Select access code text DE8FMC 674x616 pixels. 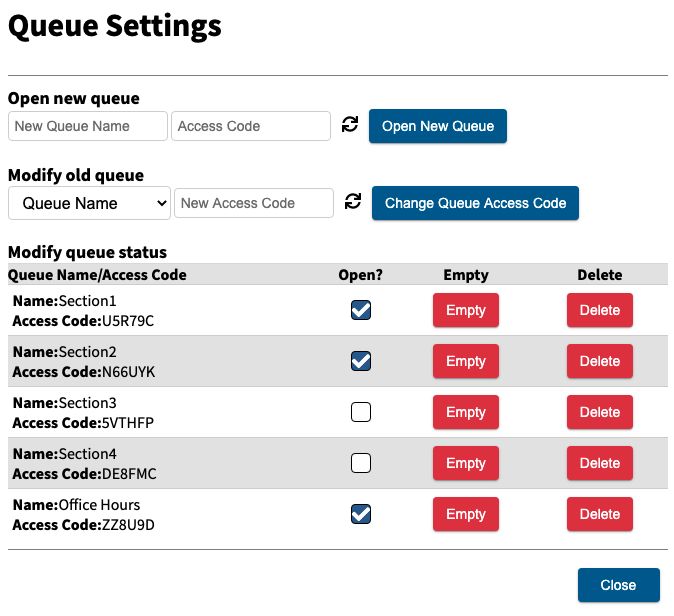coord(129,474)
